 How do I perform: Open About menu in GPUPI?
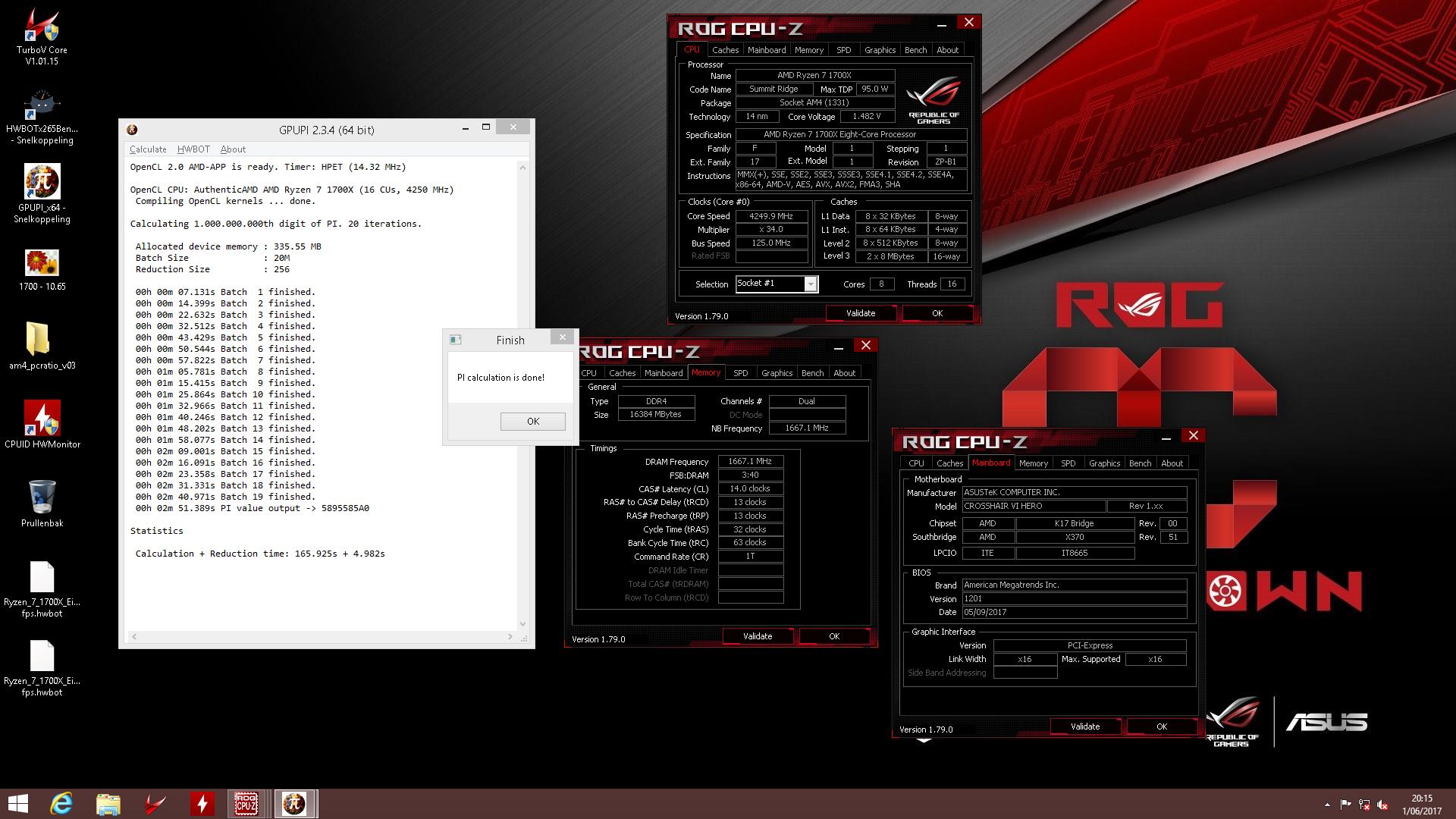[233, 149]
